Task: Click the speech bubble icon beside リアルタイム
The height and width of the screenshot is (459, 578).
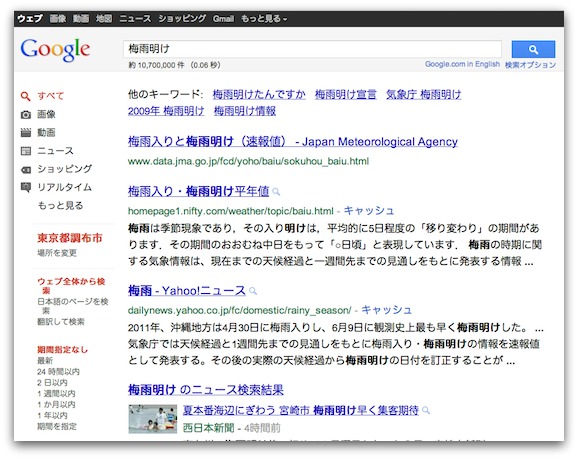Action: point(25,187)
